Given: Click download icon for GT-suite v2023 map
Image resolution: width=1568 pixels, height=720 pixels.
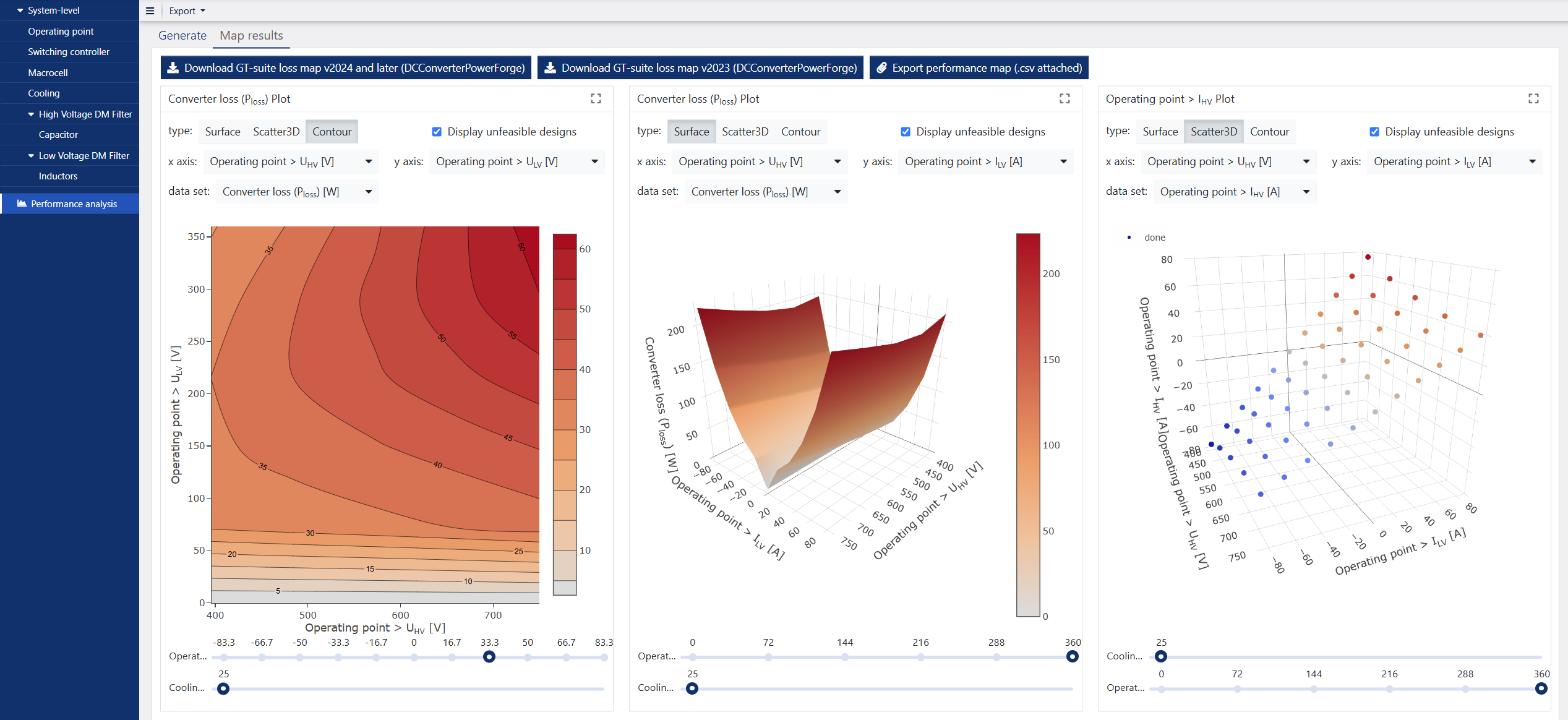Looking at the screenshot, I should tap(550, 68).
